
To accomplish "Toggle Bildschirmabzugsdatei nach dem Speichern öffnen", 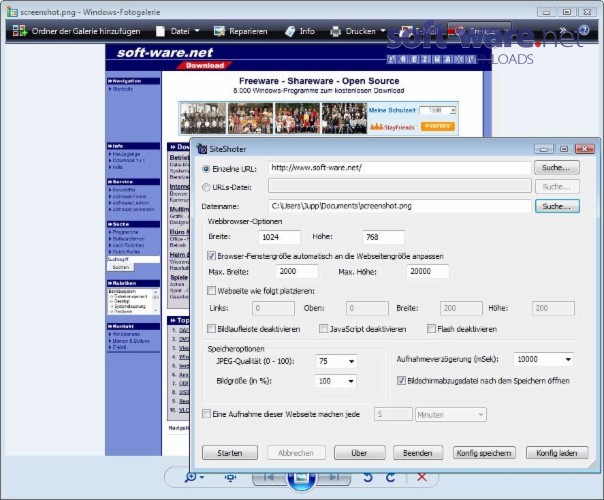I will [x=401, y=381].
